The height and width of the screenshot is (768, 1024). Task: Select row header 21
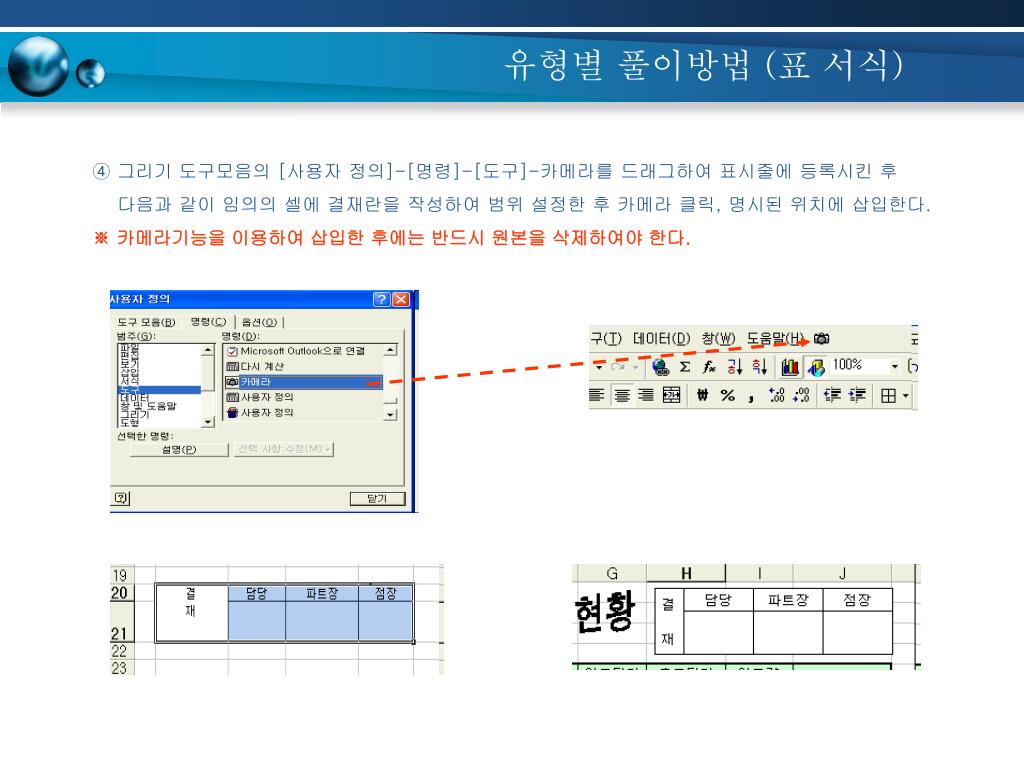(121, 623)
